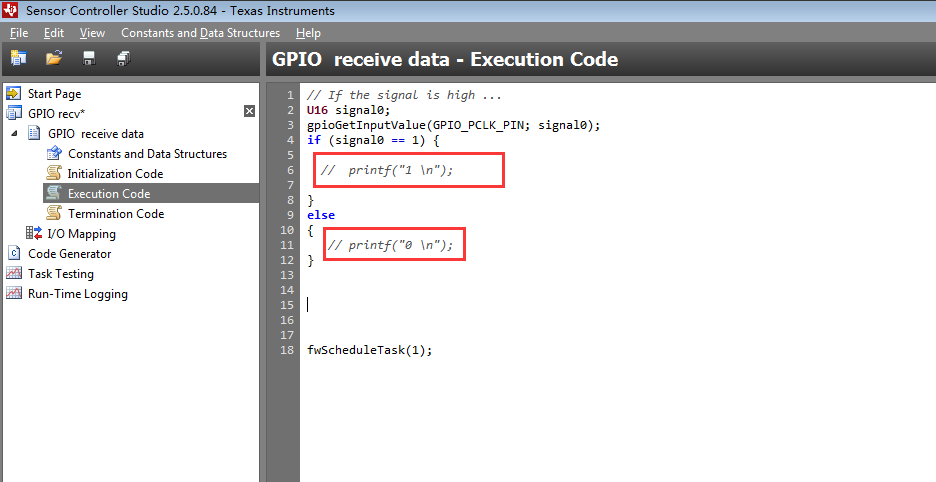The width and height of the screenshot is (936, 482).
Task: Close the GPIO recv* project
Action: pos(250,110)
